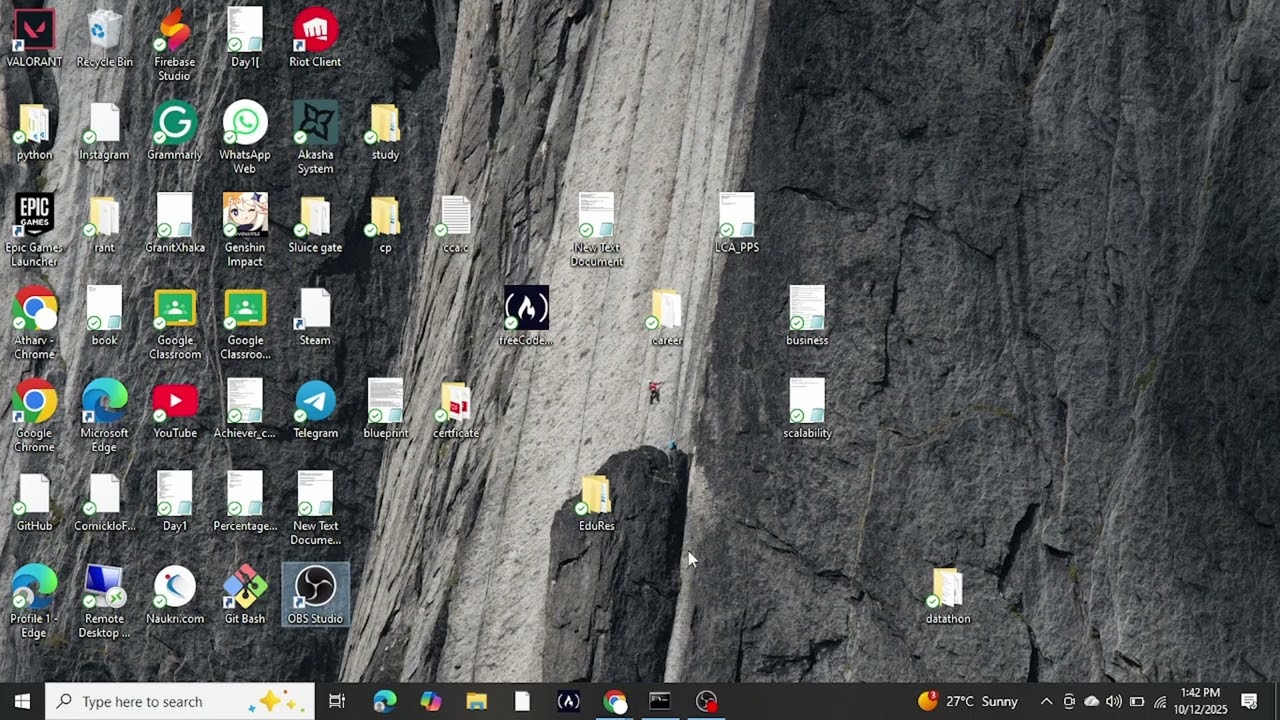Select the WhatsApp Web shortcut
Image resolution: width=1280 pixels, height=720 pixels.
click(x=245, y=124)
